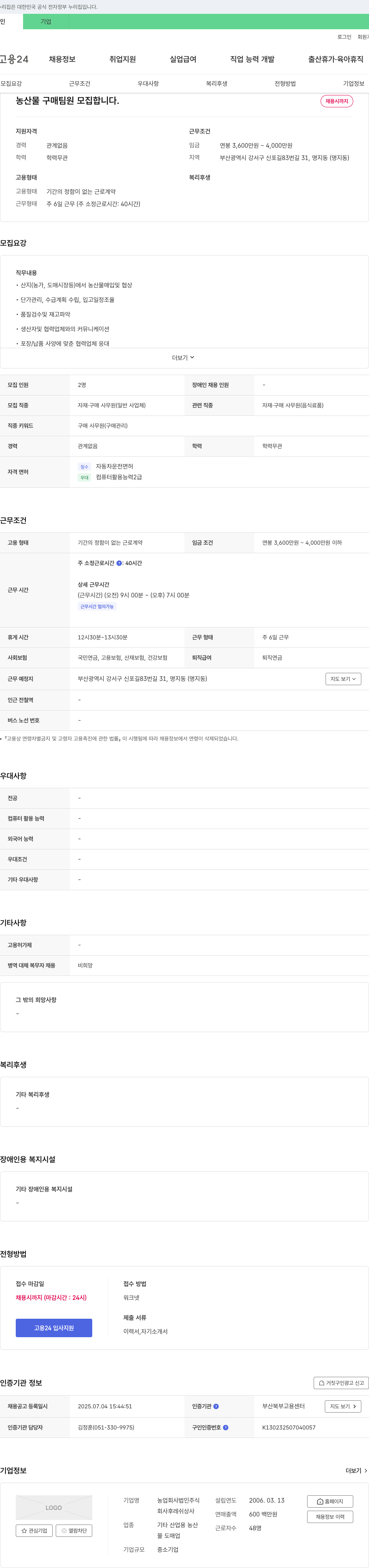Click founding date 2006. 03. 13
The width and height of the screenshot is (369, 1568).
tap(267, 1500)
